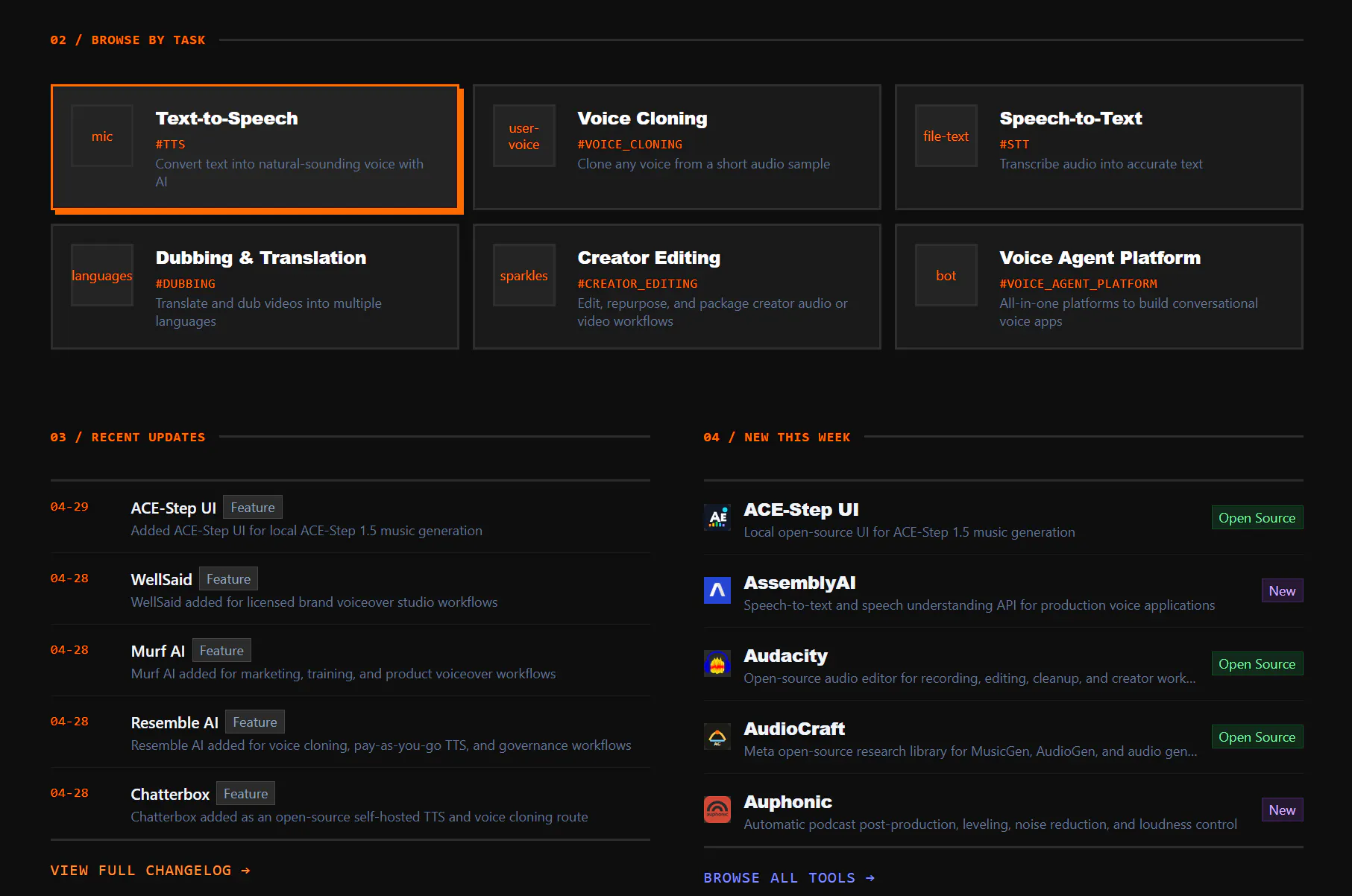Click the #VOICE_AGENT_PLATFORM hashtag

coord(1078,284)
